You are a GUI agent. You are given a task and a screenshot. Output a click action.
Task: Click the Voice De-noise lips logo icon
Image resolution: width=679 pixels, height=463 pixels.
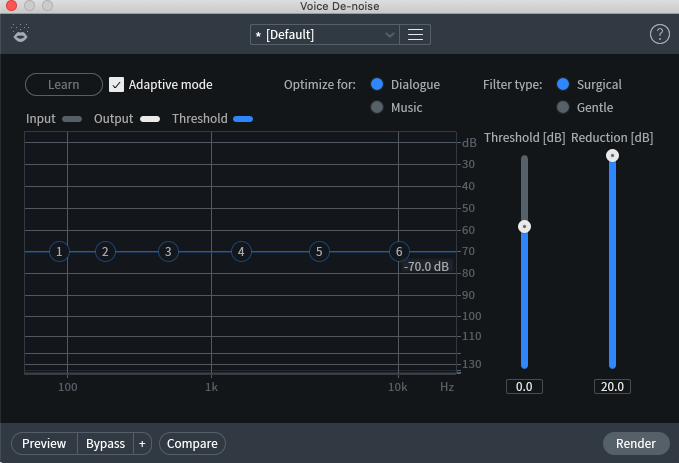click(20, 33)
